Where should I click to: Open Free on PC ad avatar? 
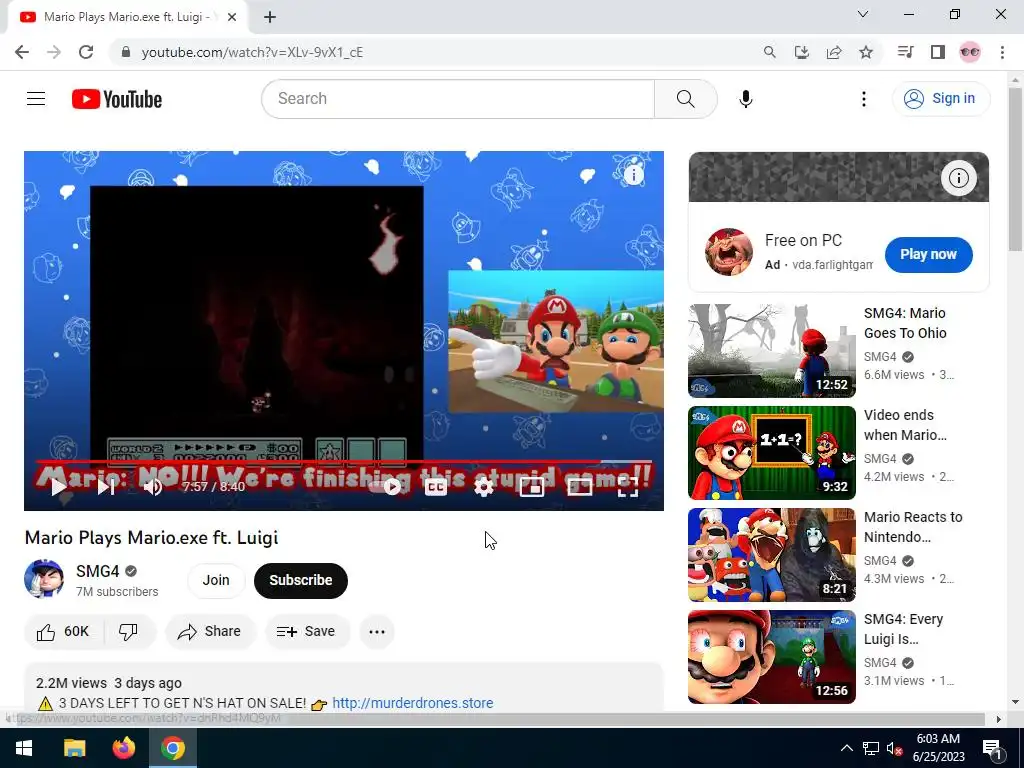(729, 252)
